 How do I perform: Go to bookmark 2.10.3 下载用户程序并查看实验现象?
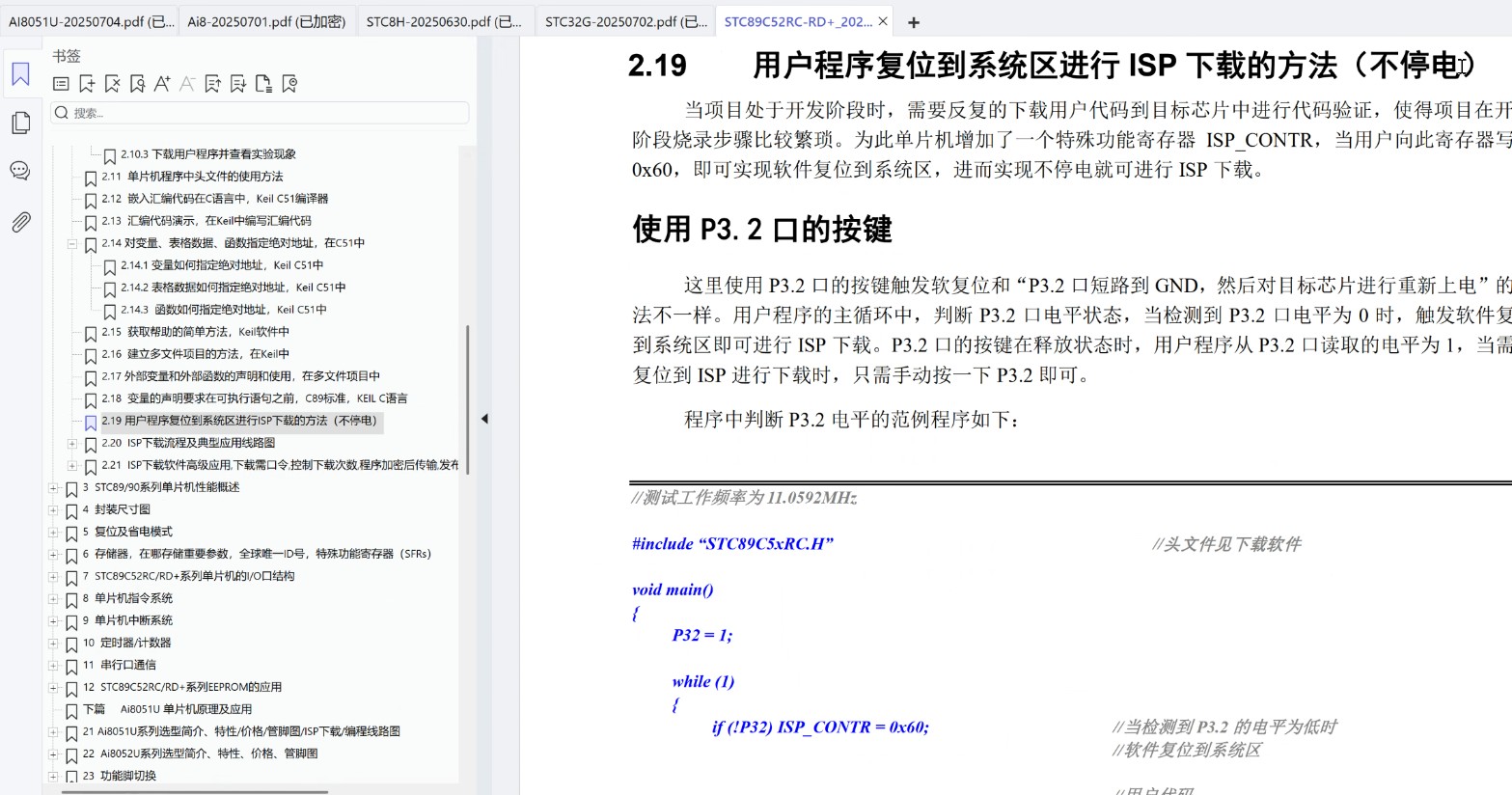point(208,154)
